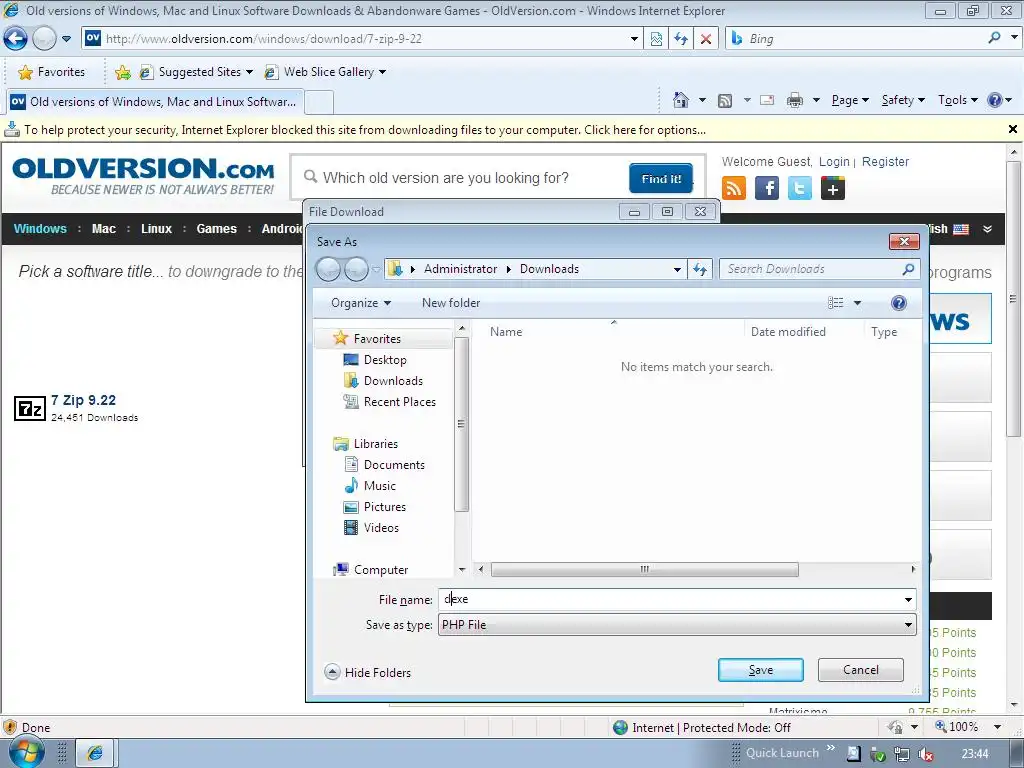Screen dimensions: 1024x768
Task: Click the RSS Feeds icon in command bar
Action: [725, 101]
